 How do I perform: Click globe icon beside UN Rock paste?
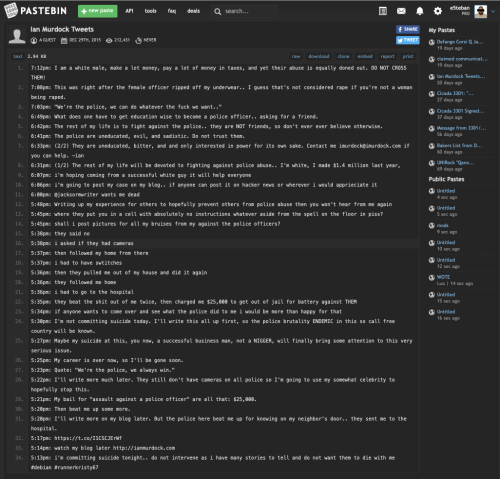[x=432, y=163]
